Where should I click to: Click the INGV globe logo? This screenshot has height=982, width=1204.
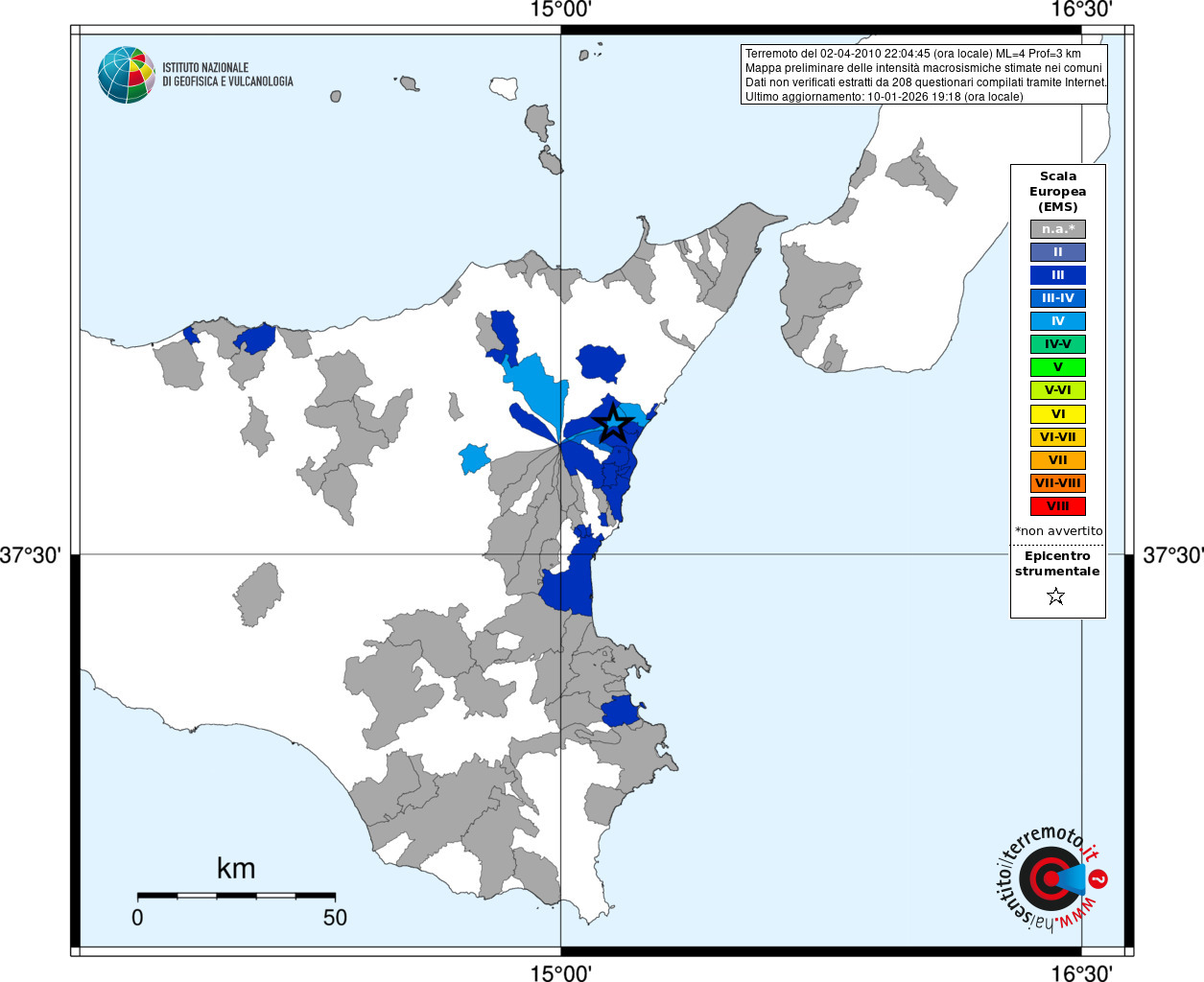pos(127,75)
